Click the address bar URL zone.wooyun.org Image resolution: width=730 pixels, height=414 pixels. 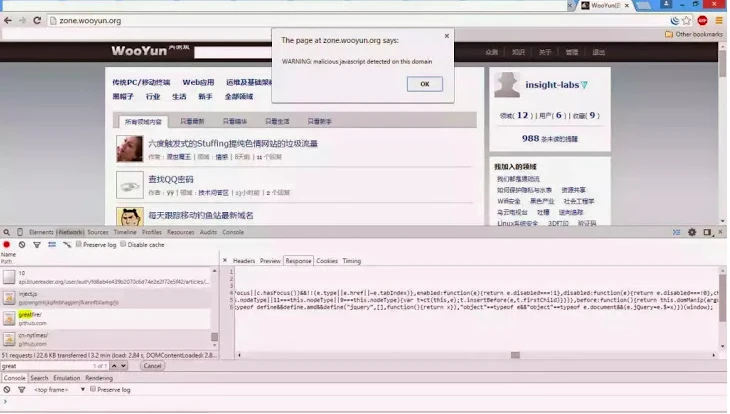(90, 20)
